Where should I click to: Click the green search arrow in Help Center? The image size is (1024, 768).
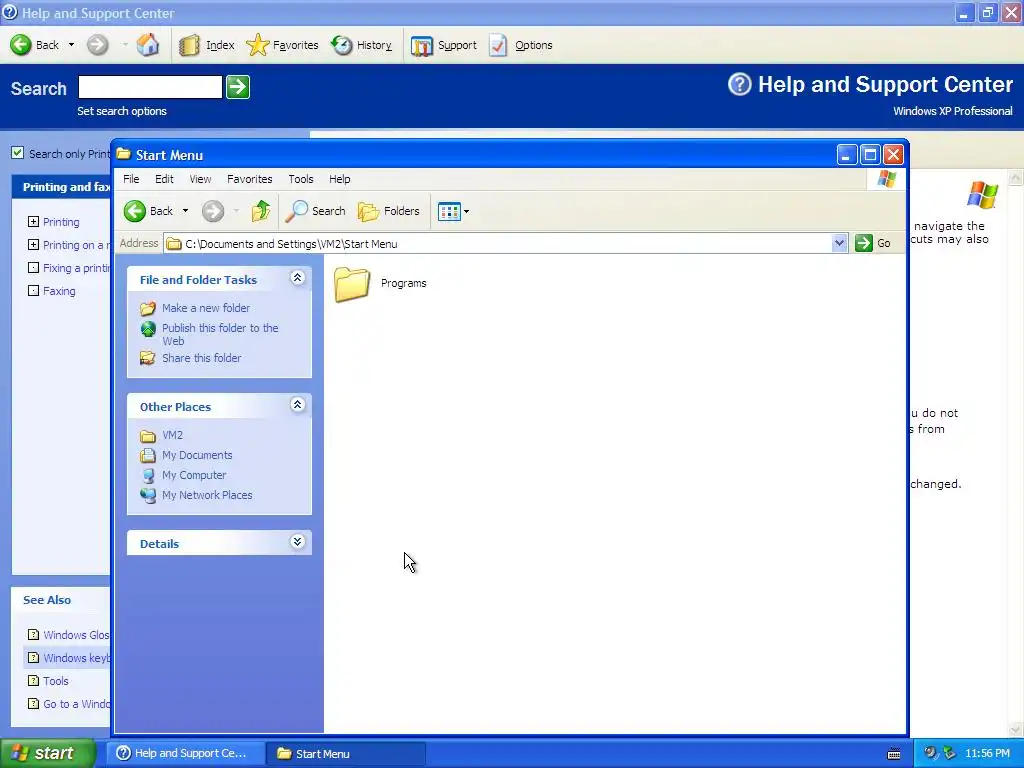point(238,87)
